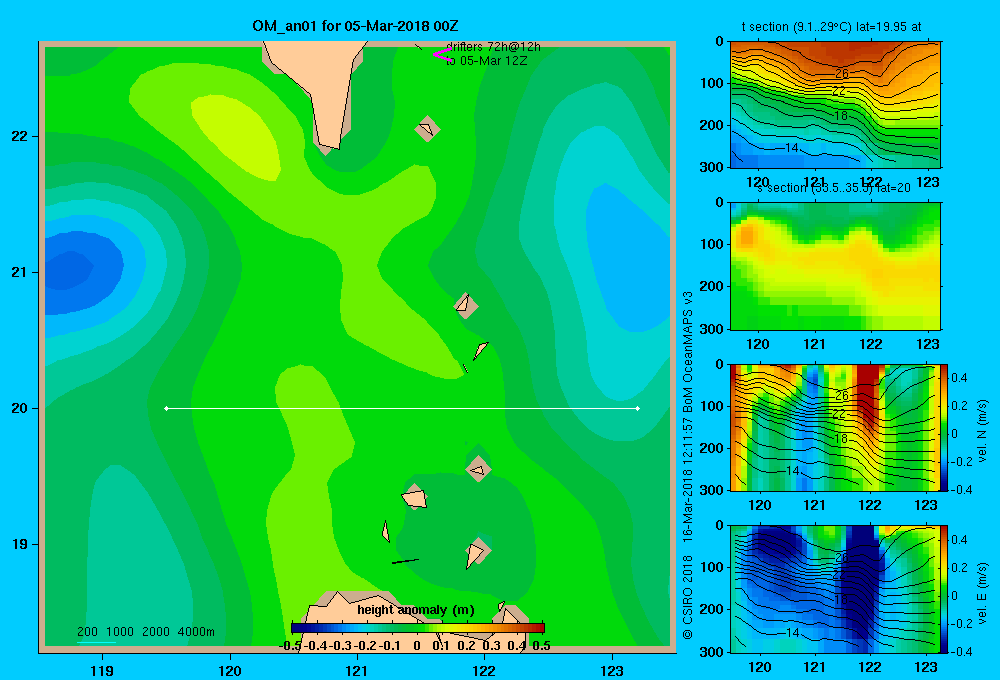Click the '0.4' tick on vel. N scale
The image size is (1000, 680).
pyautogui.click(x=959, y=378)
